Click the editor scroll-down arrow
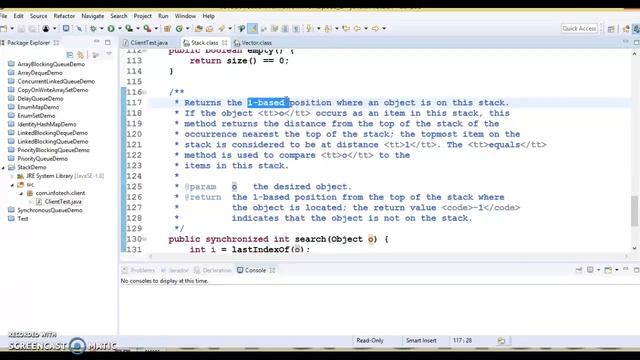The image size is (640, 360). [x=634, y=248]
